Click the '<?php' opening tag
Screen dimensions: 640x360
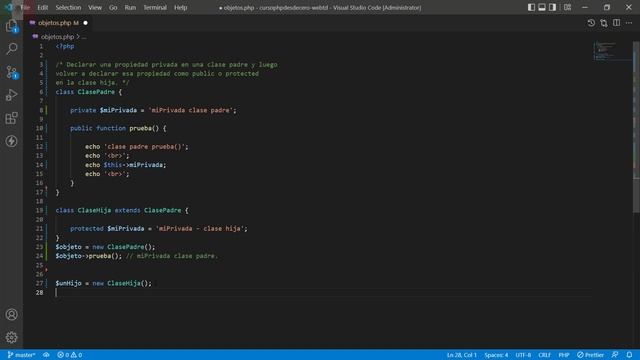point(65,46)
